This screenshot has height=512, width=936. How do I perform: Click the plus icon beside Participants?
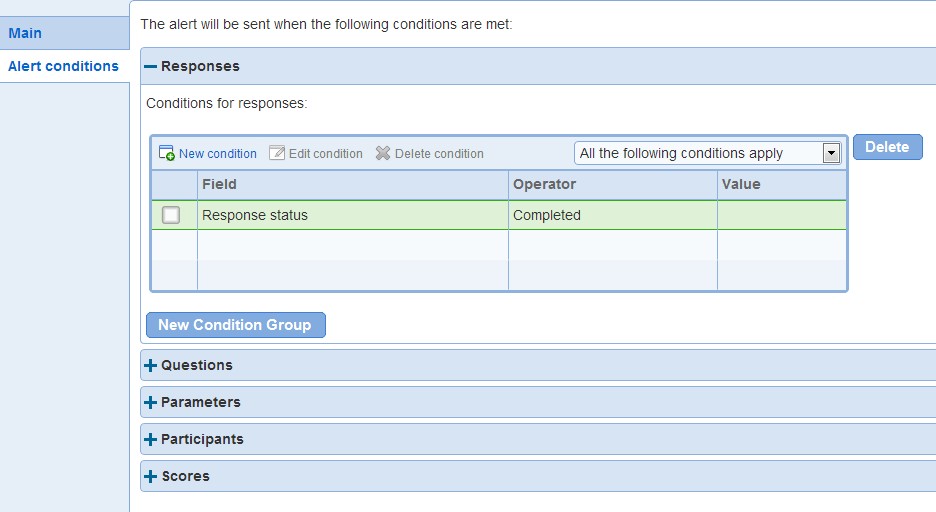click(x=150, y=439)
